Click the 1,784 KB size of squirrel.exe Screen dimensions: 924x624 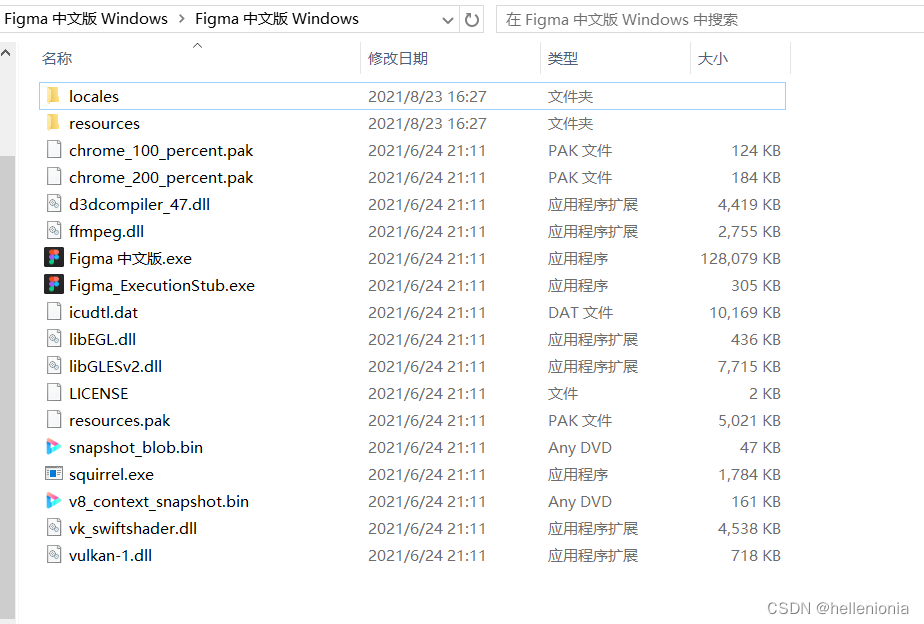click(x=749, y=474)
